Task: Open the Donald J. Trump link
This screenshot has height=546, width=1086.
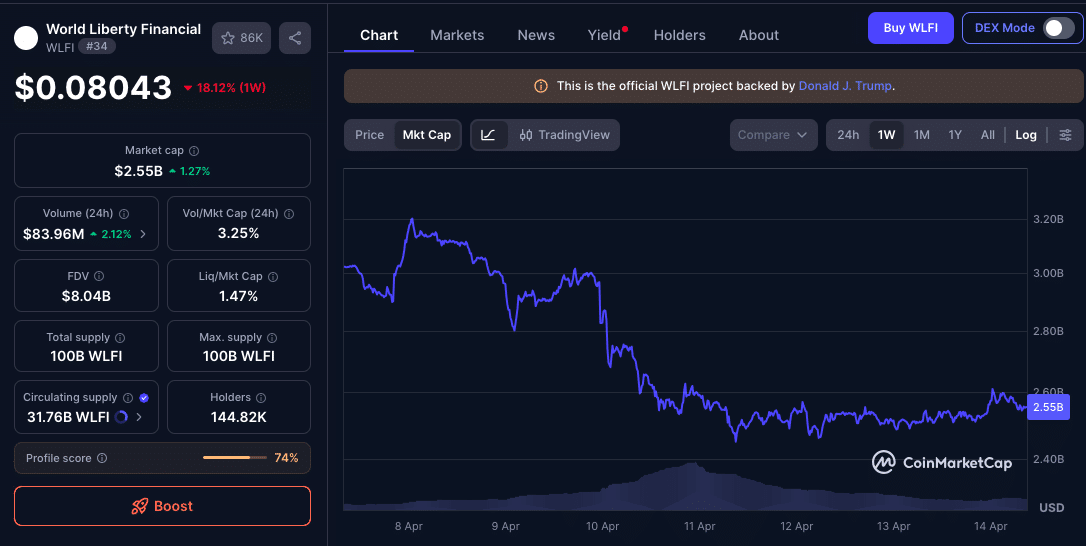Action: click(845, 86)
